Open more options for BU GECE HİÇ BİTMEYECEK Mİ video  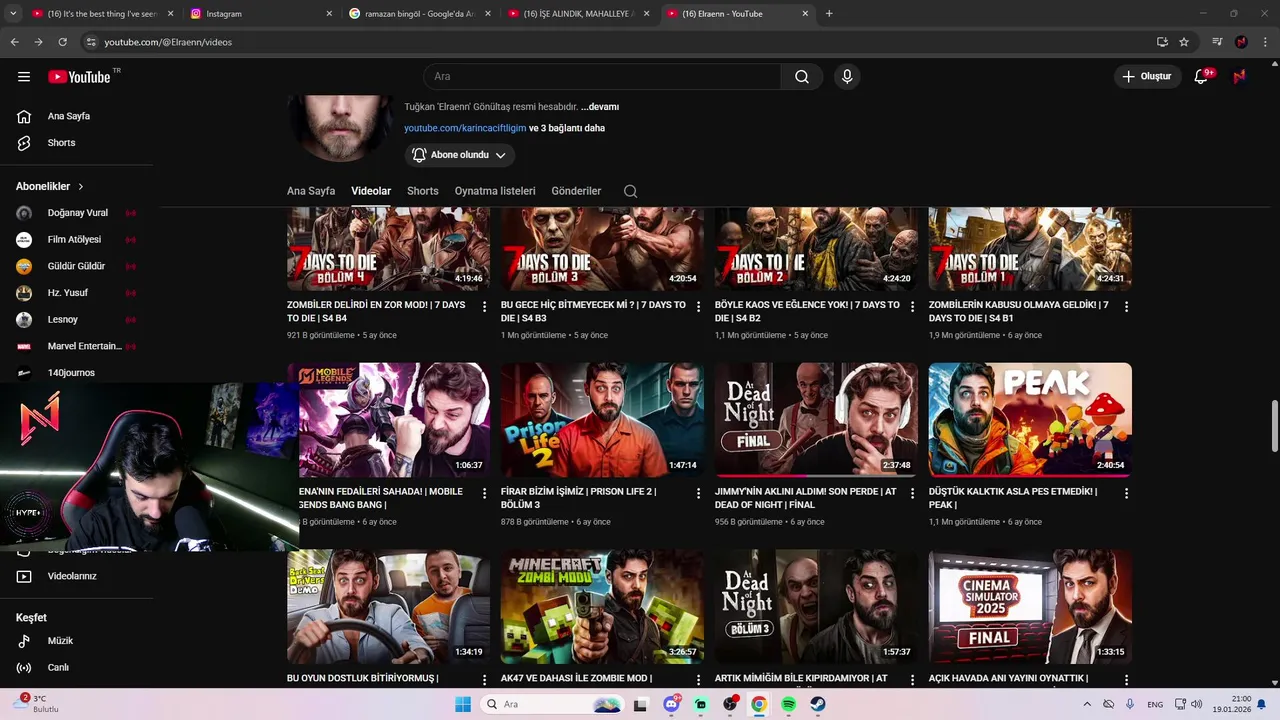(699, 307)
